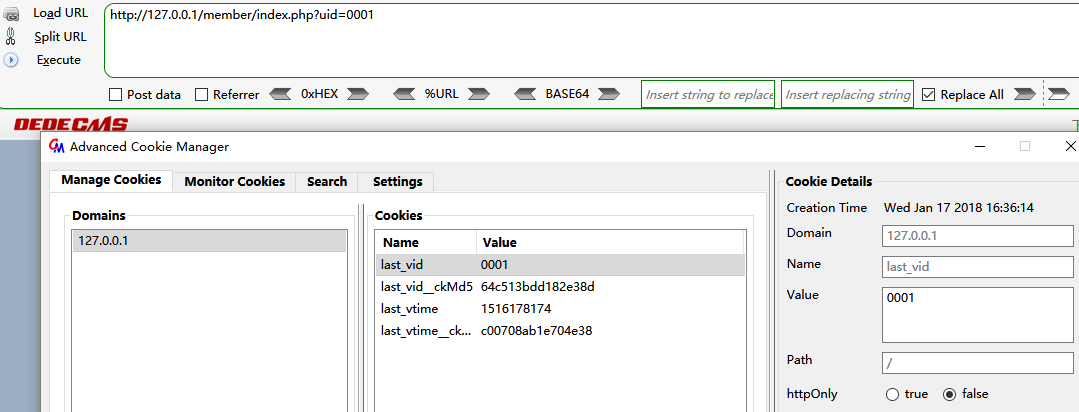The image size is (1079, 412).
Task: Click the Advanced Cookie Manager title icon
Action: coord(57,147)
